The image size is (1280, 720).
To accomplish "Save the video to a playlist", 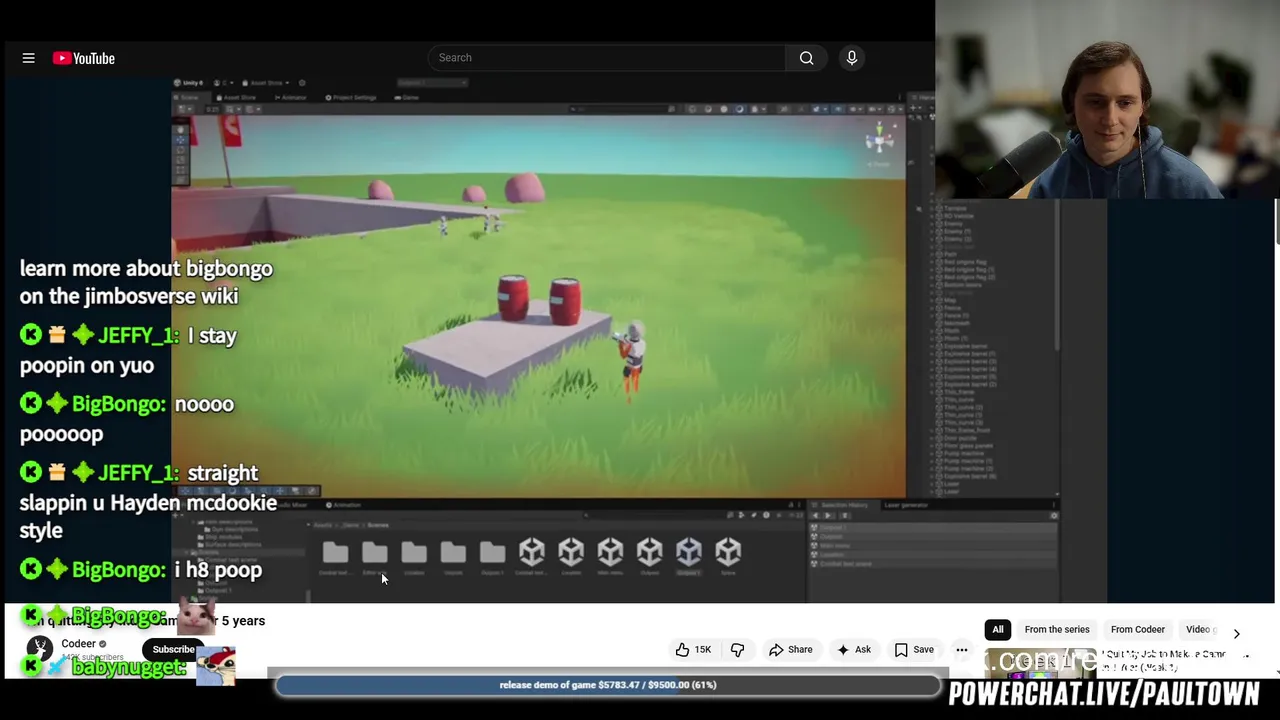I will (x=914, y=650).
